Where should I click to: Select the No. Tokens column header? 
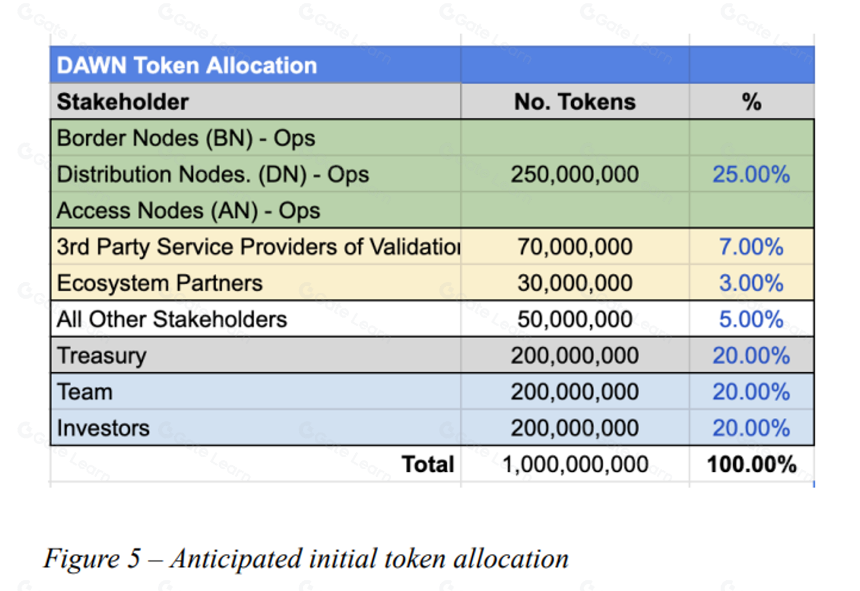point(575,101)
